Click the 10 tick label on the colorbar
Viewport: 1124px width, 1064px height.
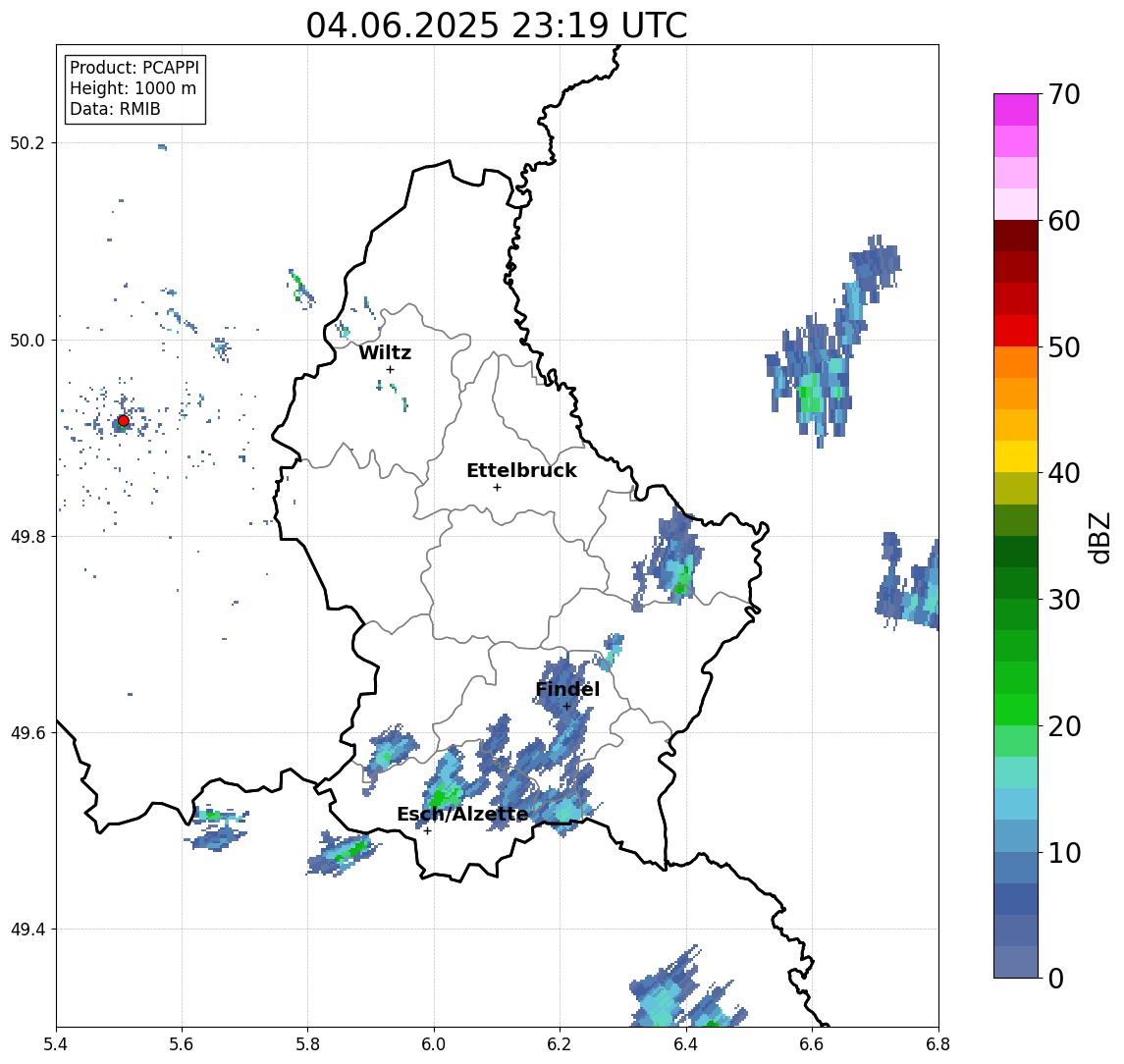[1064, 853]
